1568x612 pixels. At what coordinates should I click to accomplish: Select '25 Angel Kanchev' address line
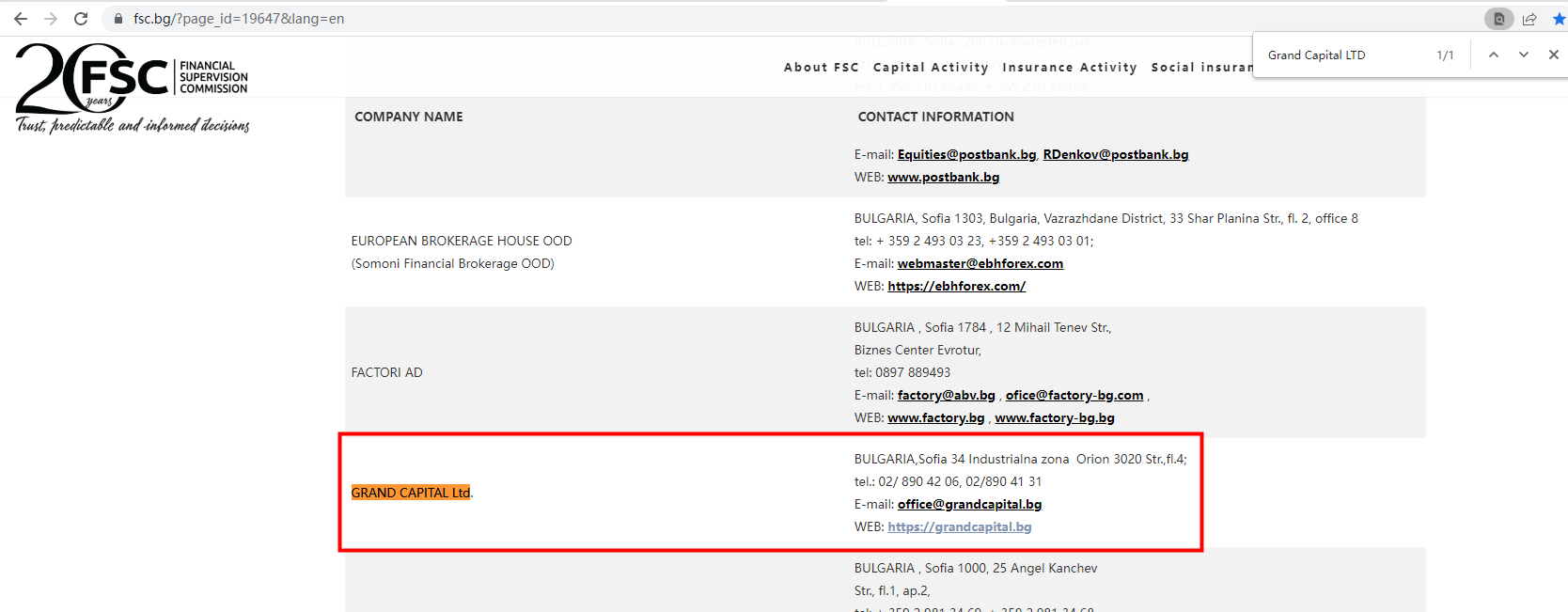[x=1045, y=568]
